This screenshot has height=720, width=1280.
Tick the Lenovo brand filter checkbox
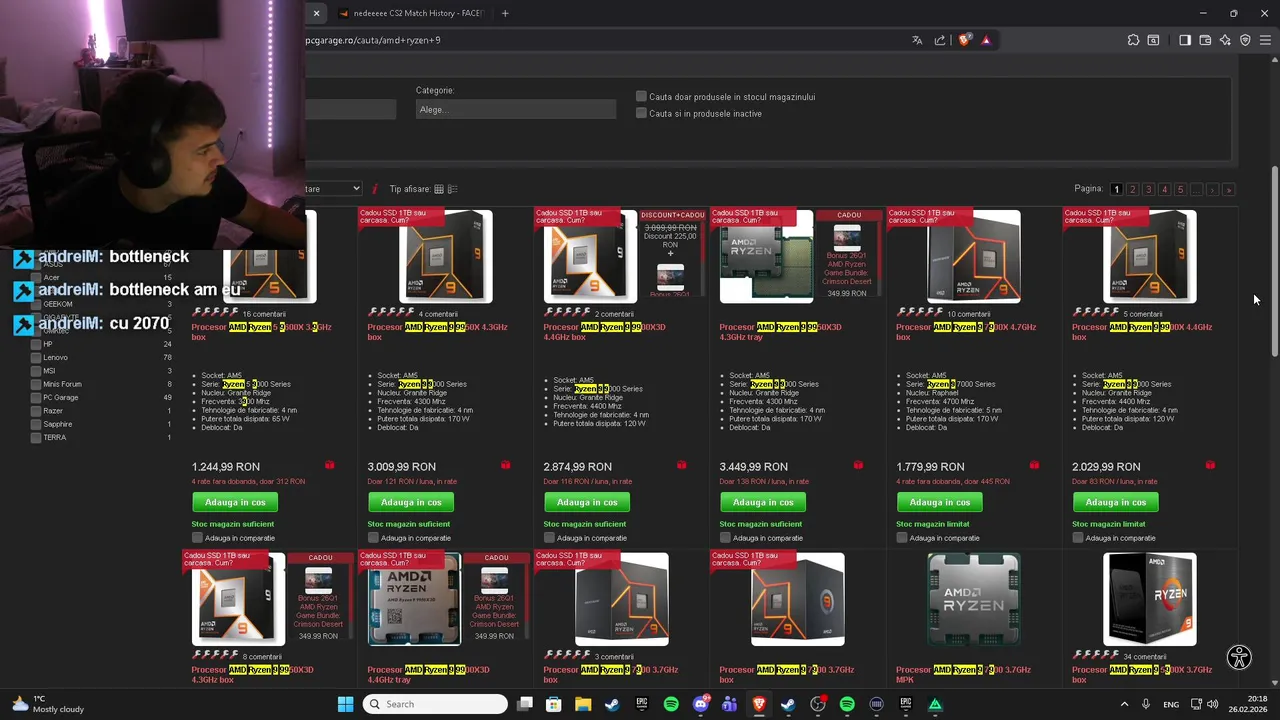(x=36, y=357)
